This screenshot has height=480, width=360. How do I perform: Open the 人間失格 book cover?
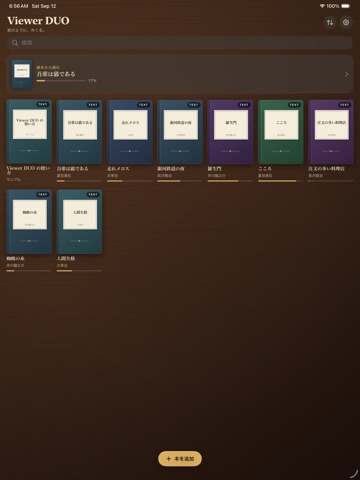point(79,222)
